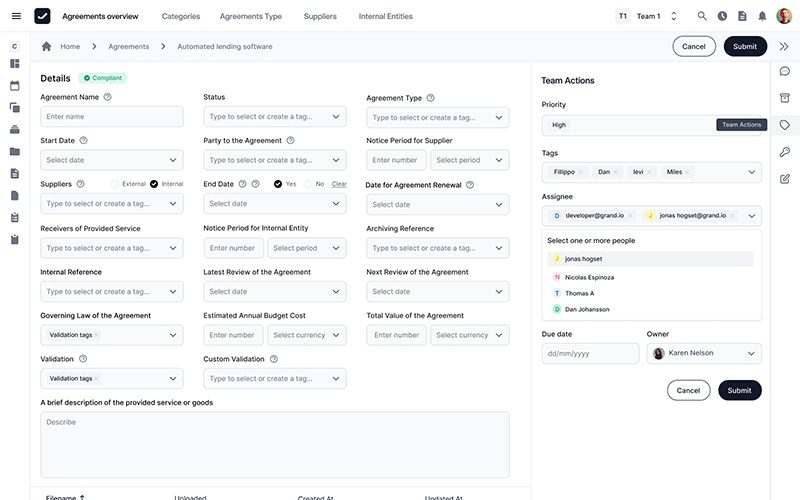
Task: Select the External suppliers radio
Action: 114,184
